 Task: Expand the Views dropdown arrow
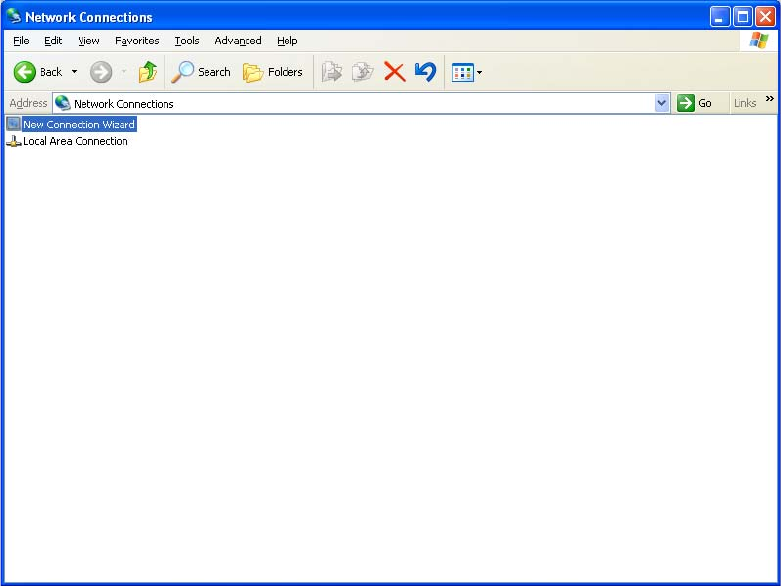coord(479,73)
